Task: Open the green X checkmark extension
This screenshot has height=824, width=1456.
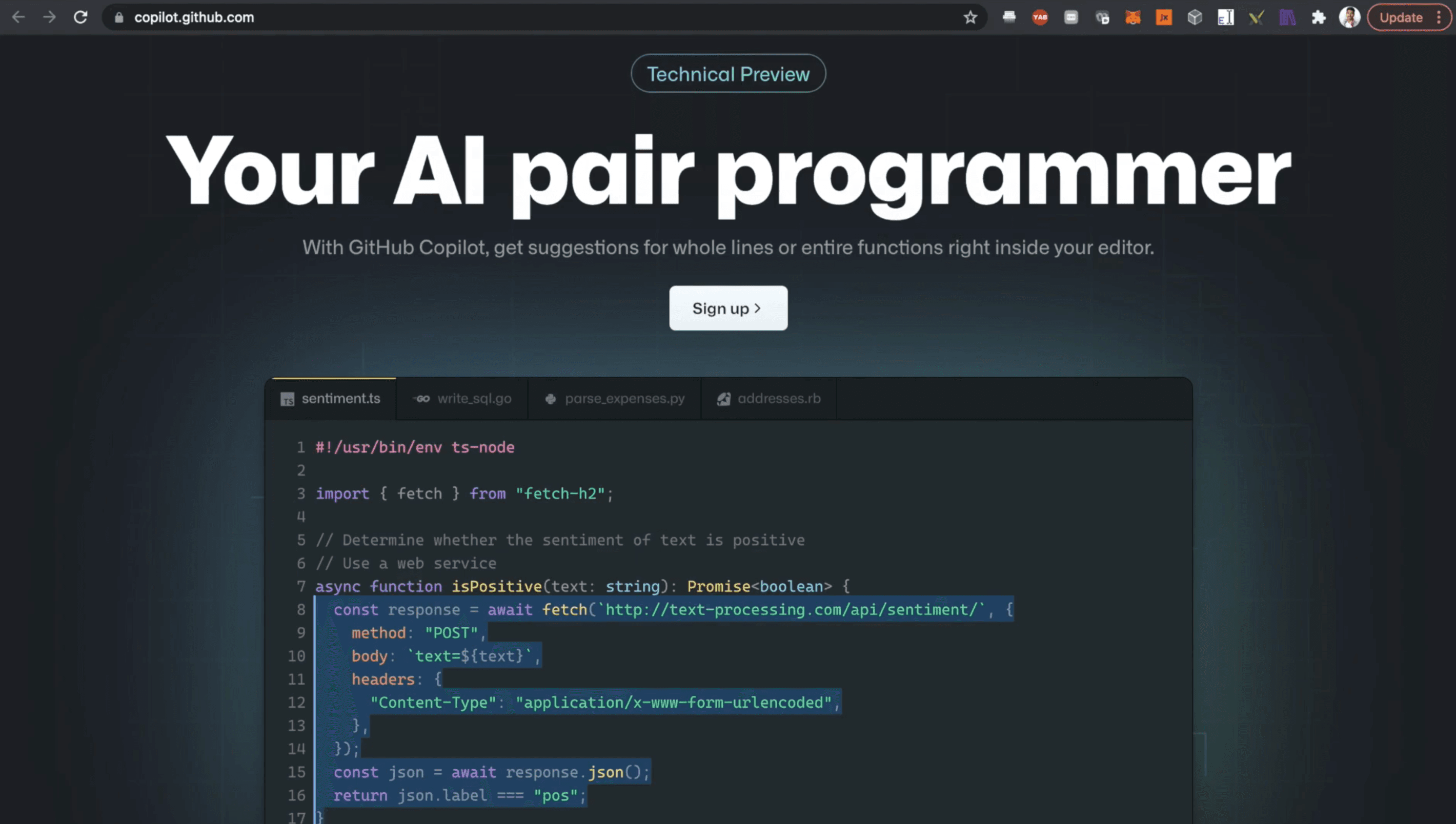Action: point(1257,17)
